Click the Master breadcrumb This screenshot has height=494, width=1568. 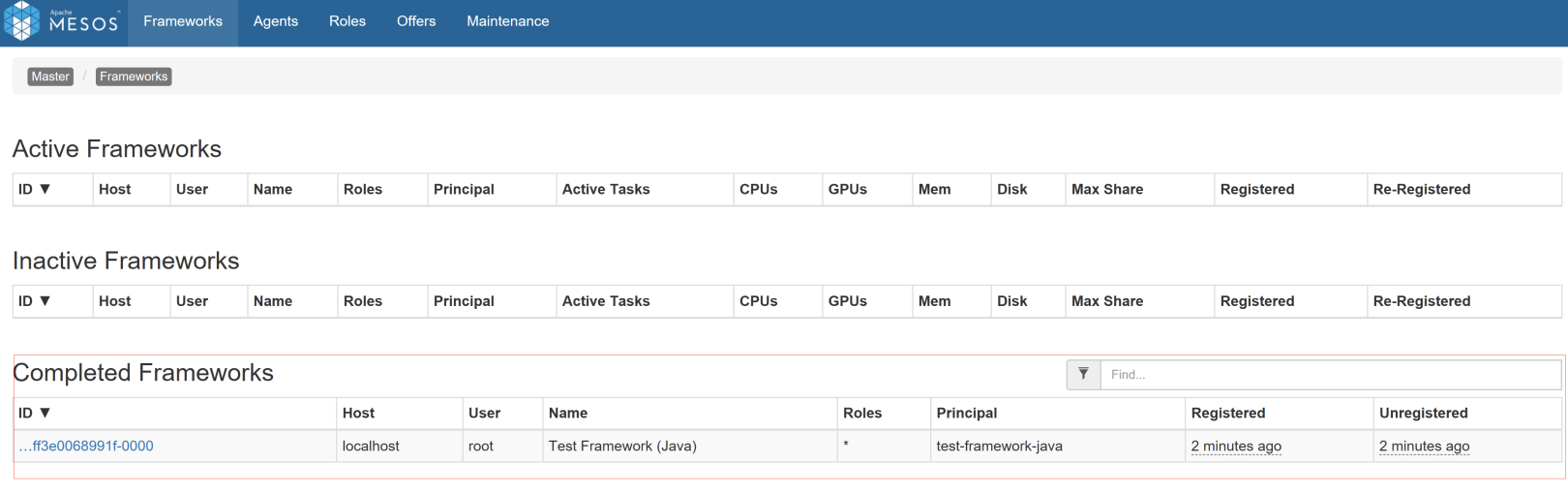(50, 77)
